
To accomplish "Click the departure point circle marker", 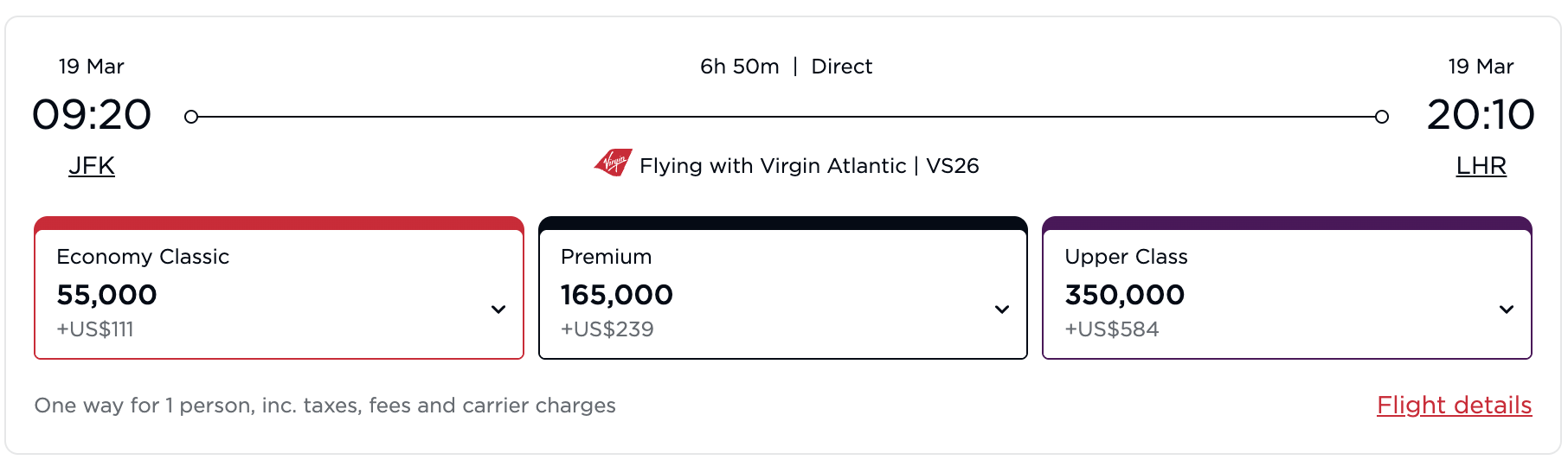I will click(x=191, y=117).
